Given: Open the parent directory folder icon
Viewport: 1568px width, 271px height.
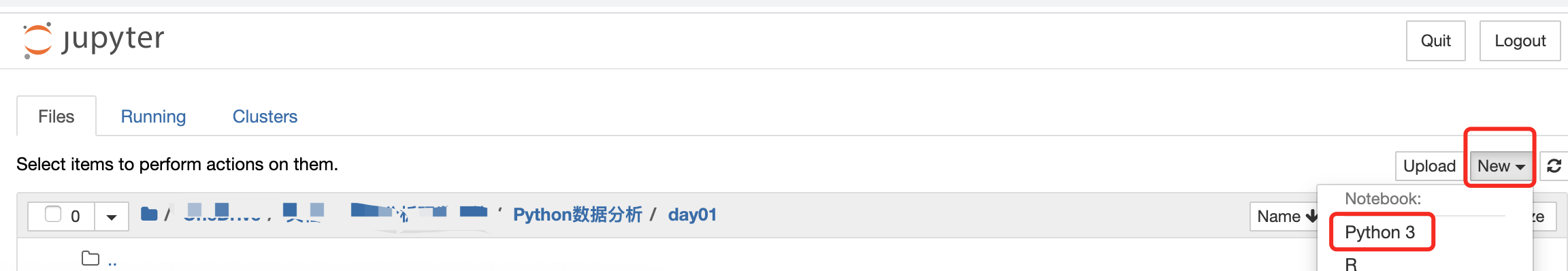Looking at the screenshot, I should coord(91,258).
